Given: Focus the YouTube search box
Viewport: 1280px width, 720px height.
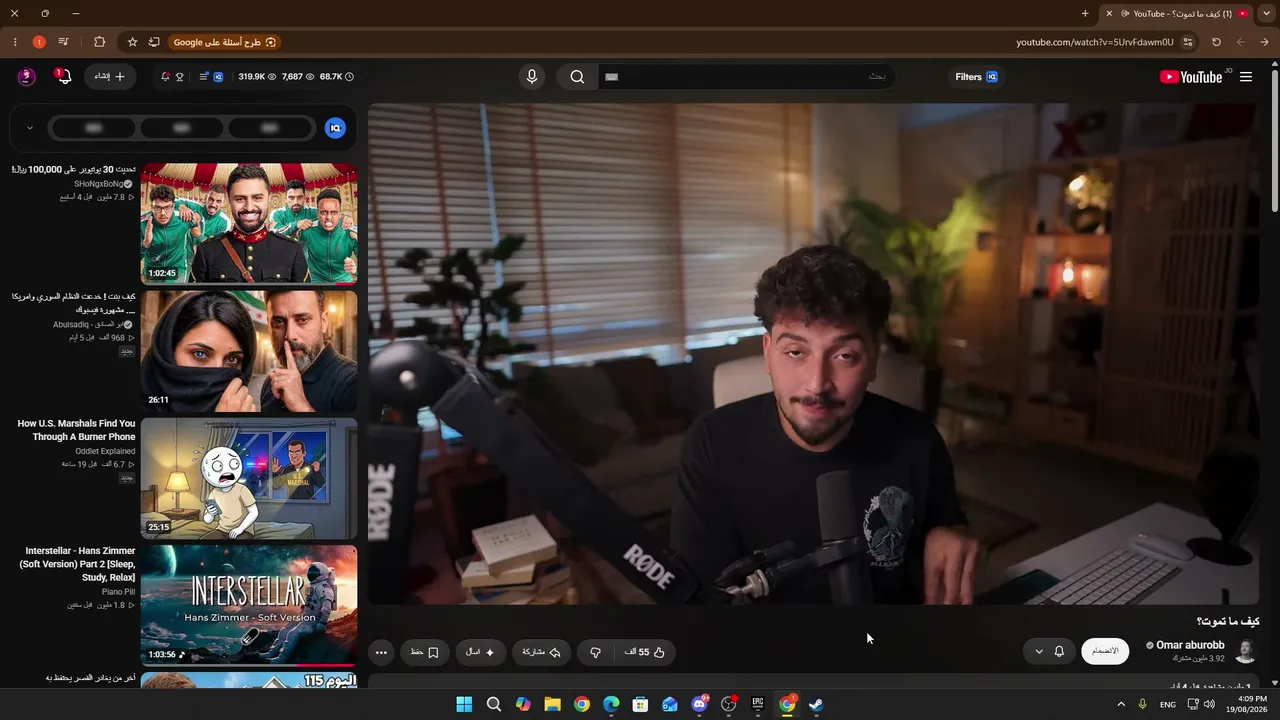Looking at the screenshot, I should pos(745,77).
